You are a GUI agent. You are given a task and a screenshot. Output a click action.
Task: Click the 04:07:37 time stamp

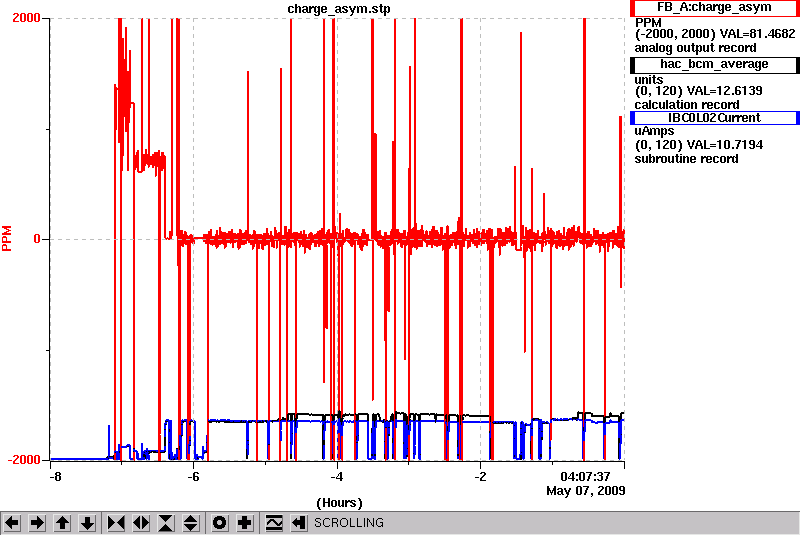[x=585, y=477]
